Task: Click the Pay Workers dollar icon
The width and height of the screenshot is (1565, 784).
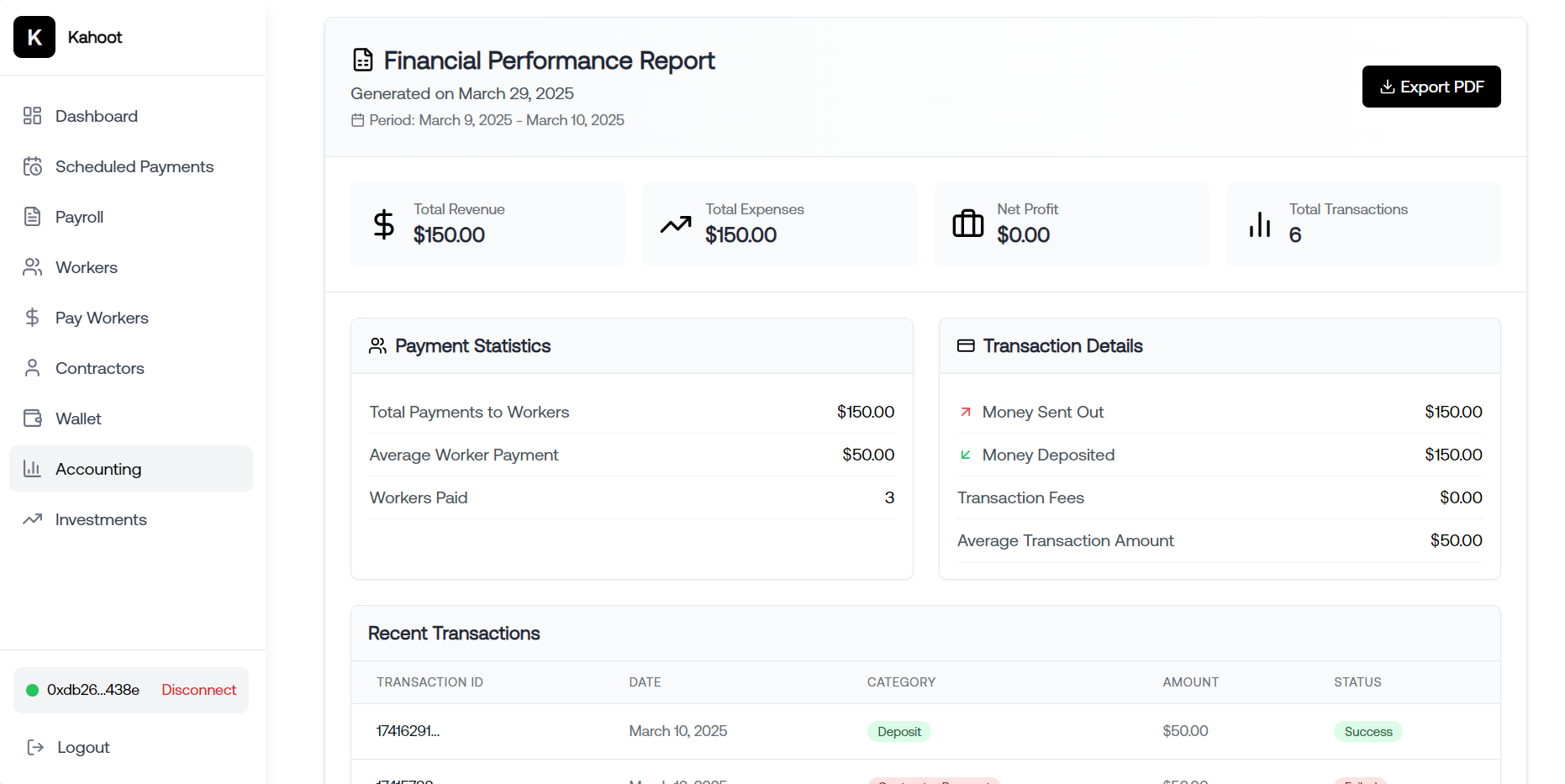Action: 32,318
